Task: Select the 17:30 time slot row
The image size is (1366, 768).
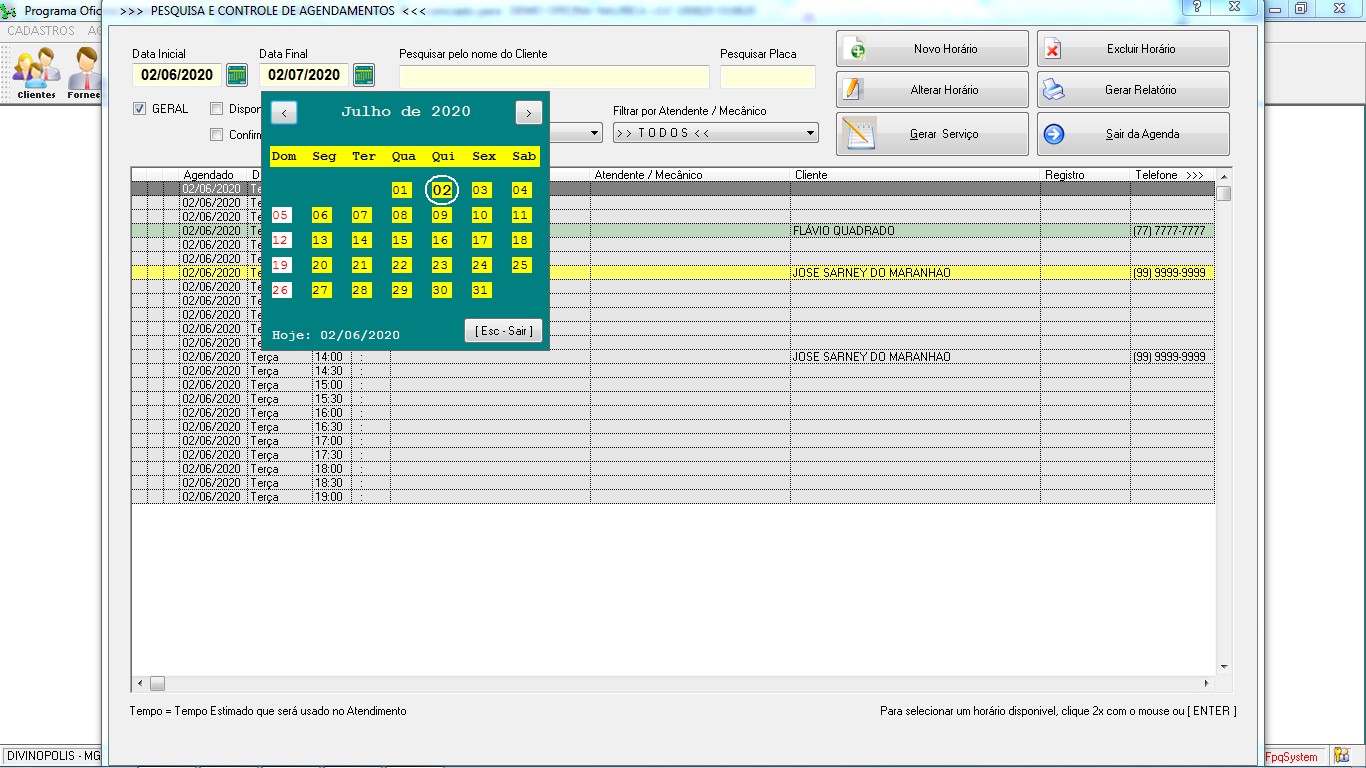Action: point(673,455)
